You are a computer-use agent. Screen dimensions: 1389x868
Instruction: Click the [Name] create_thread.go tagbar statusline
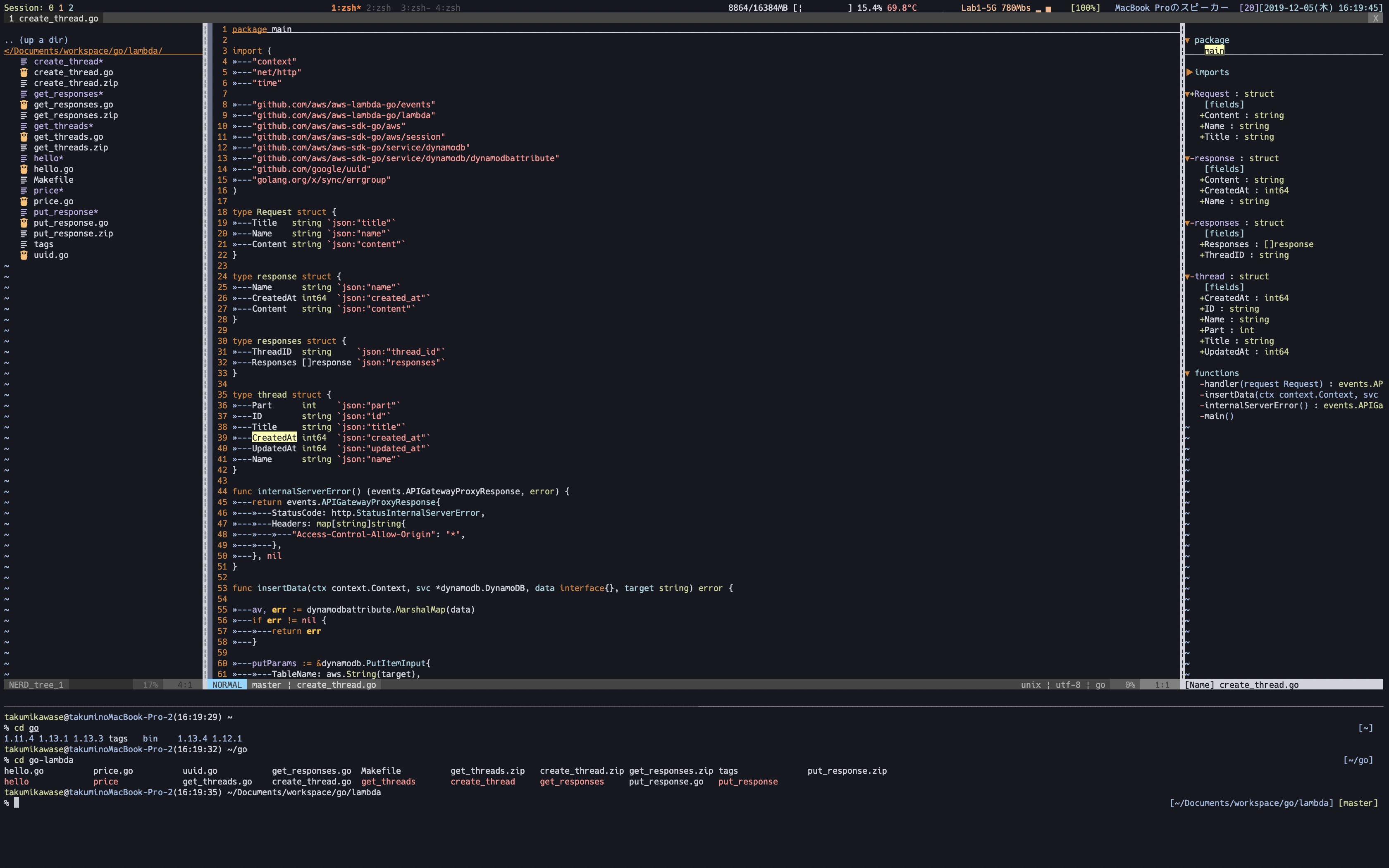(1284, 685)
